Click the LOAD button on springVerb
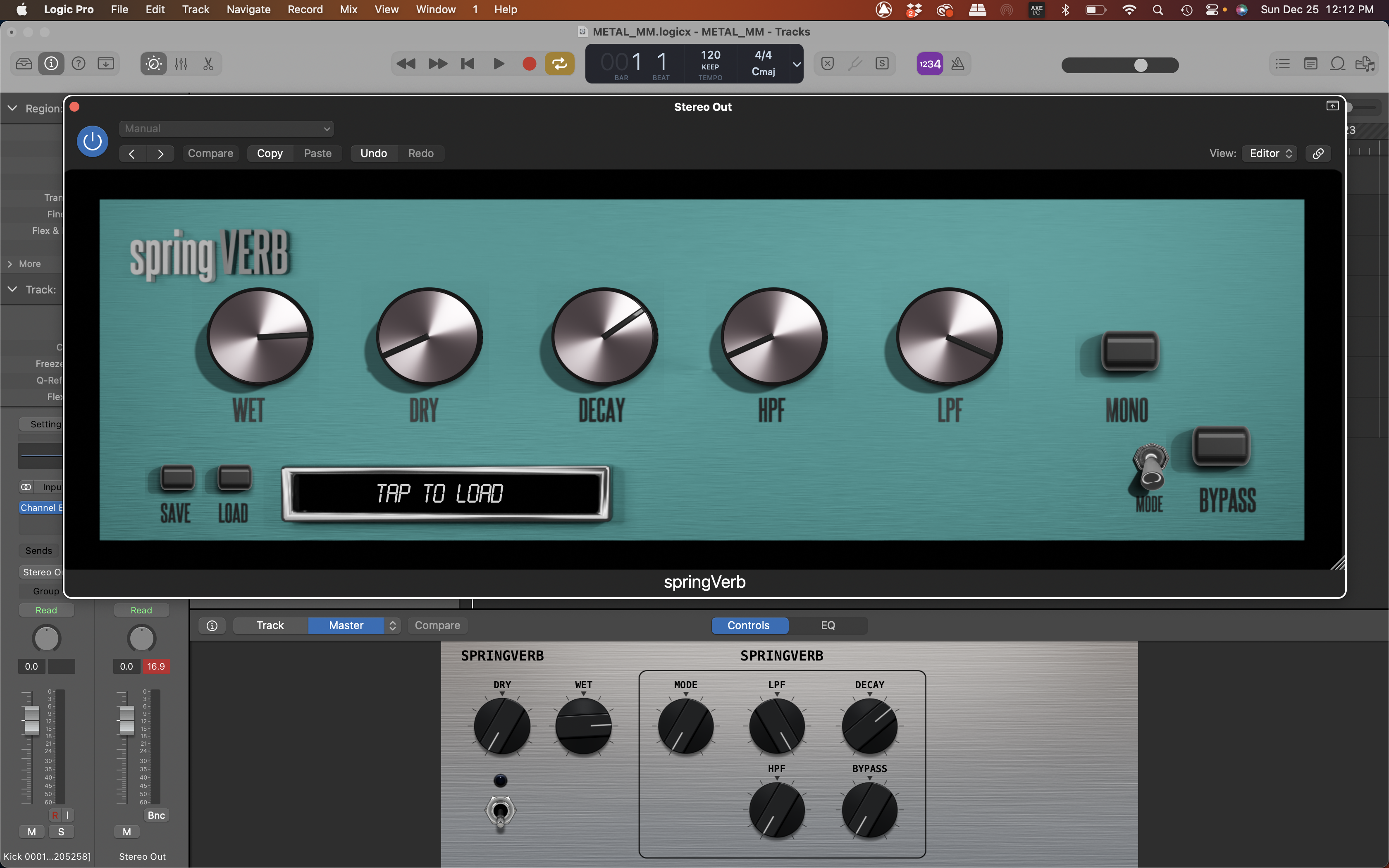The width and height of the screenshot is (1389, 868). click(235, 477)
